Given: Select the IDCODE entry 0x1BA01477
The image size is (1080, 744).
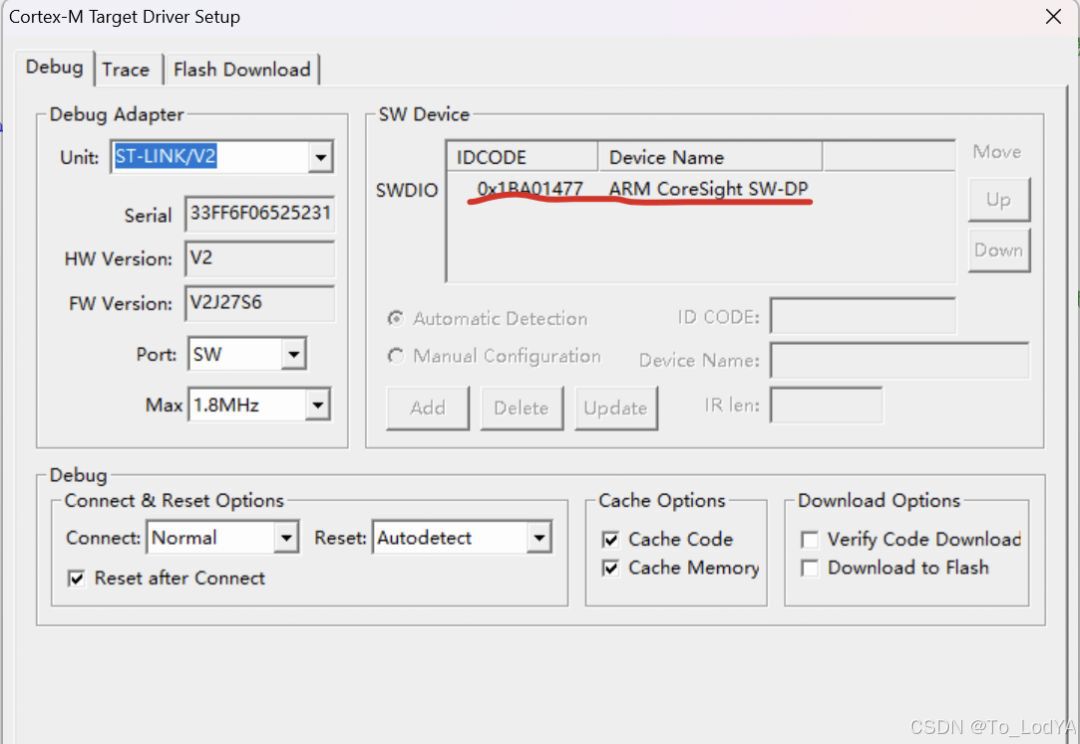Looking at the screenshot, I should coord(530,189).
